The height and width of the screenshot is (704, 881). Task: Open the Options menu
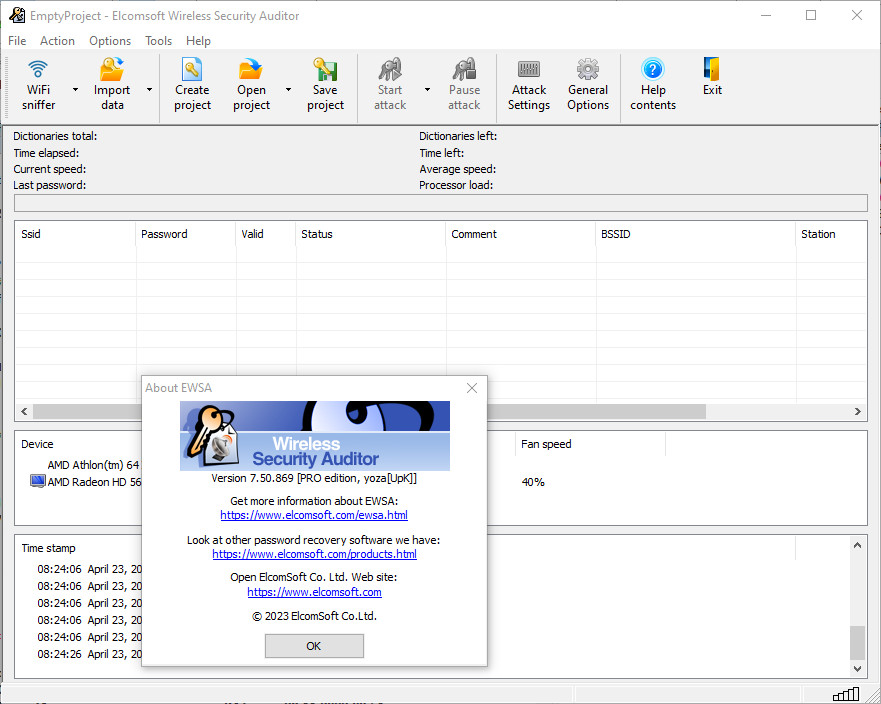point(110,41)
